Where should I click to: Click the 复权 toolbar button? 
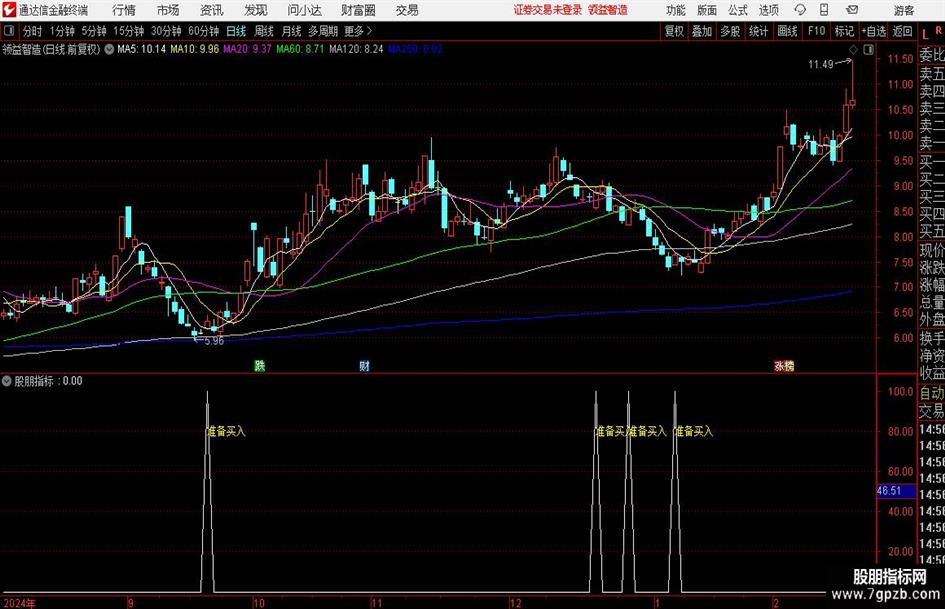pos(674,31)
